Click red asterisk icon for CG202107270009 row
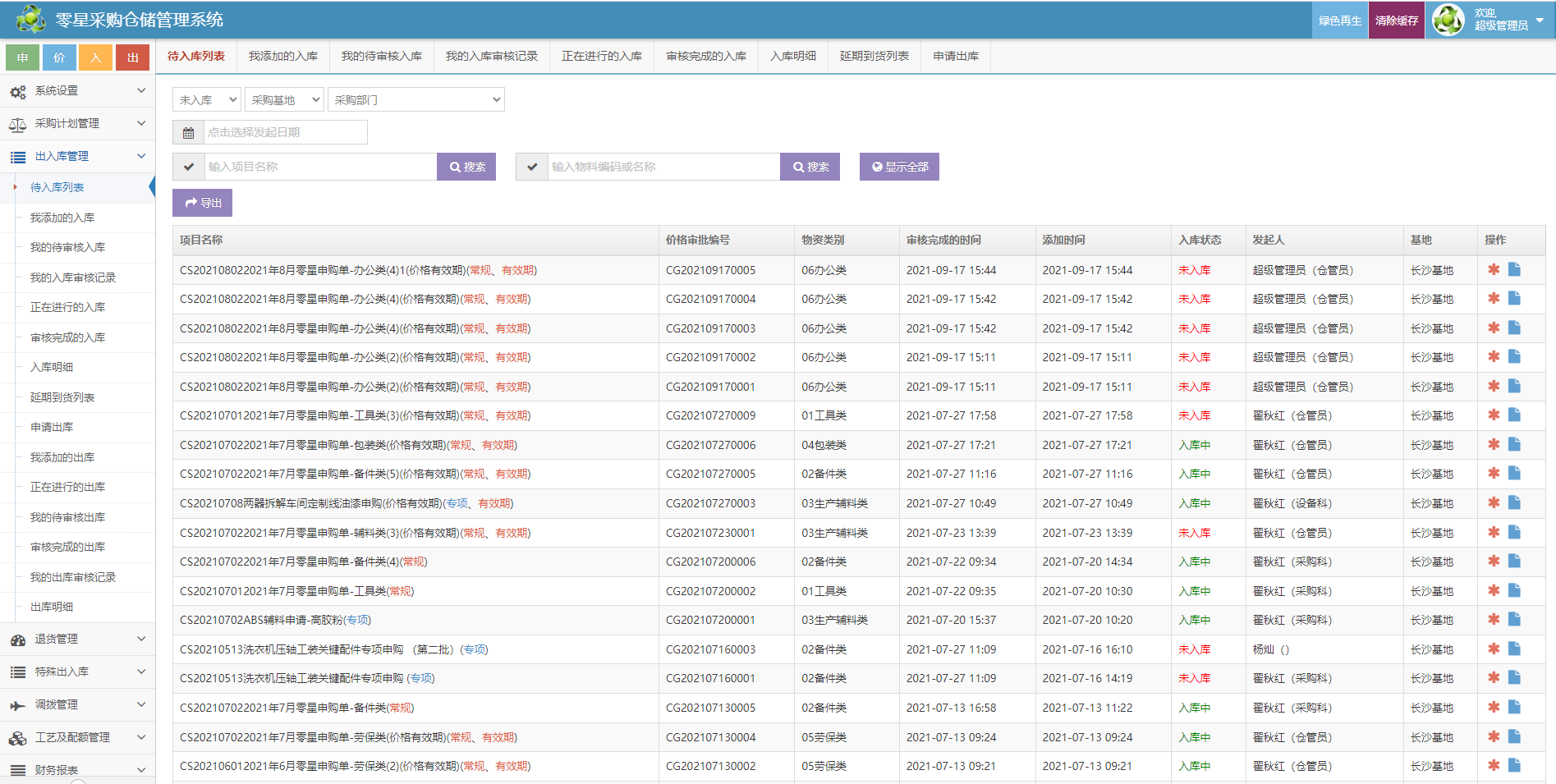The image size is (1556, 784). pyautogui.click(x=1494, y=415)
